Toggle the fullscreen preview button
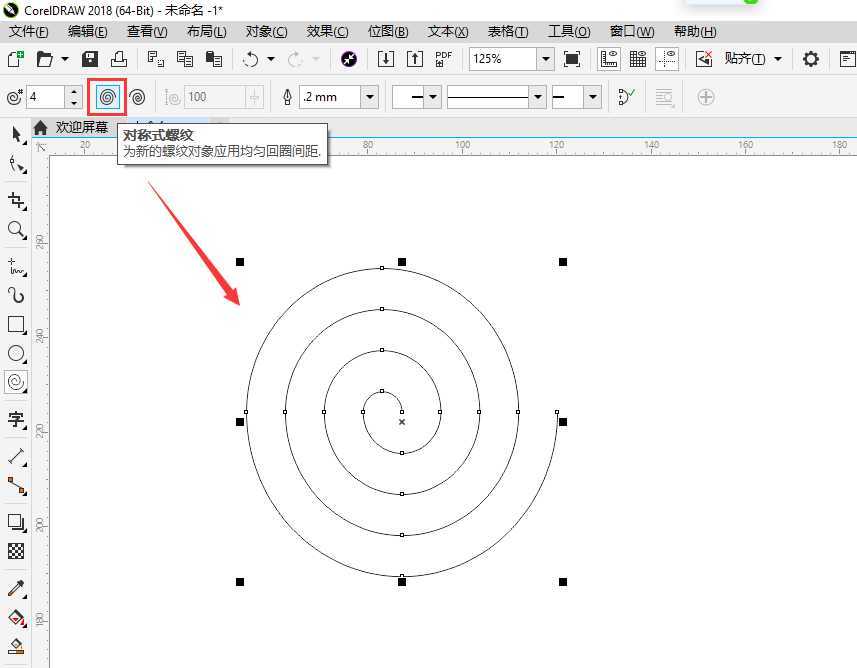 (572, 59)
